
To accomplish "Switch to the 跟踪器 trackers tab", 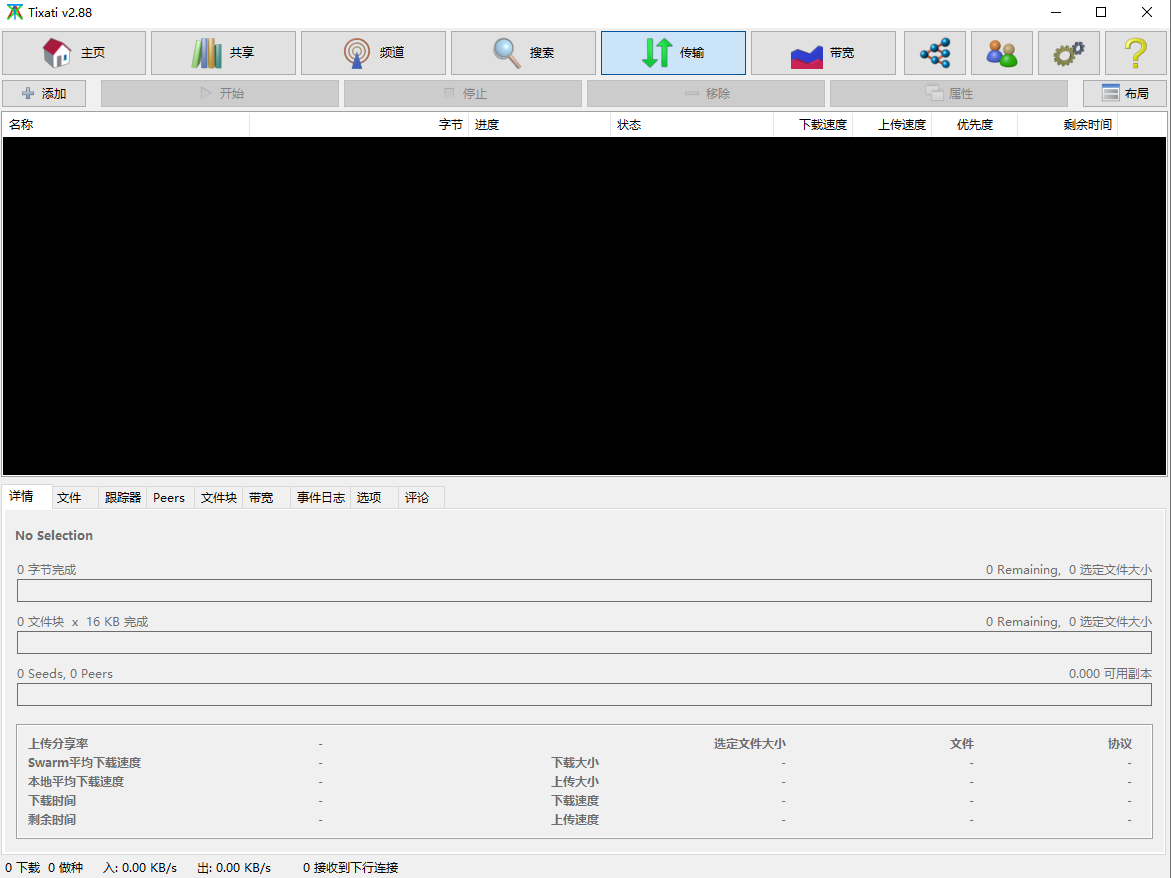I will point(123,498).
